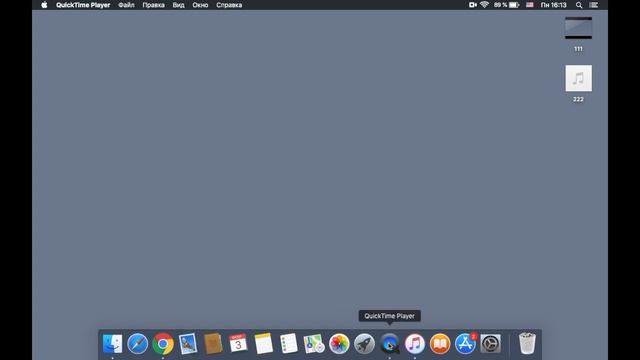Open Launchpad rocket icon
Image resolution: width=640 pixels, height=360 pixels.
(364, 344)
